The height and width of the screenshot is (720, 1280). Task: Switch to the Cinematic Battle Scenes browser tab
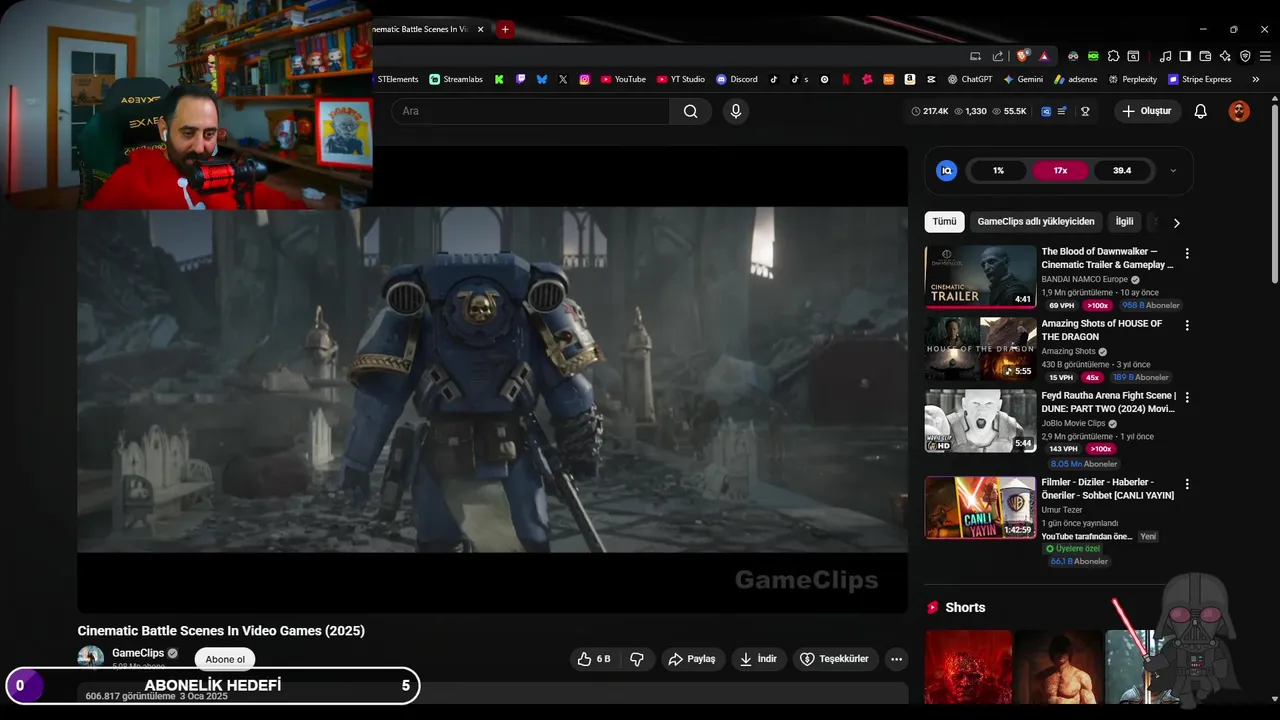click(x=422, y=30)
